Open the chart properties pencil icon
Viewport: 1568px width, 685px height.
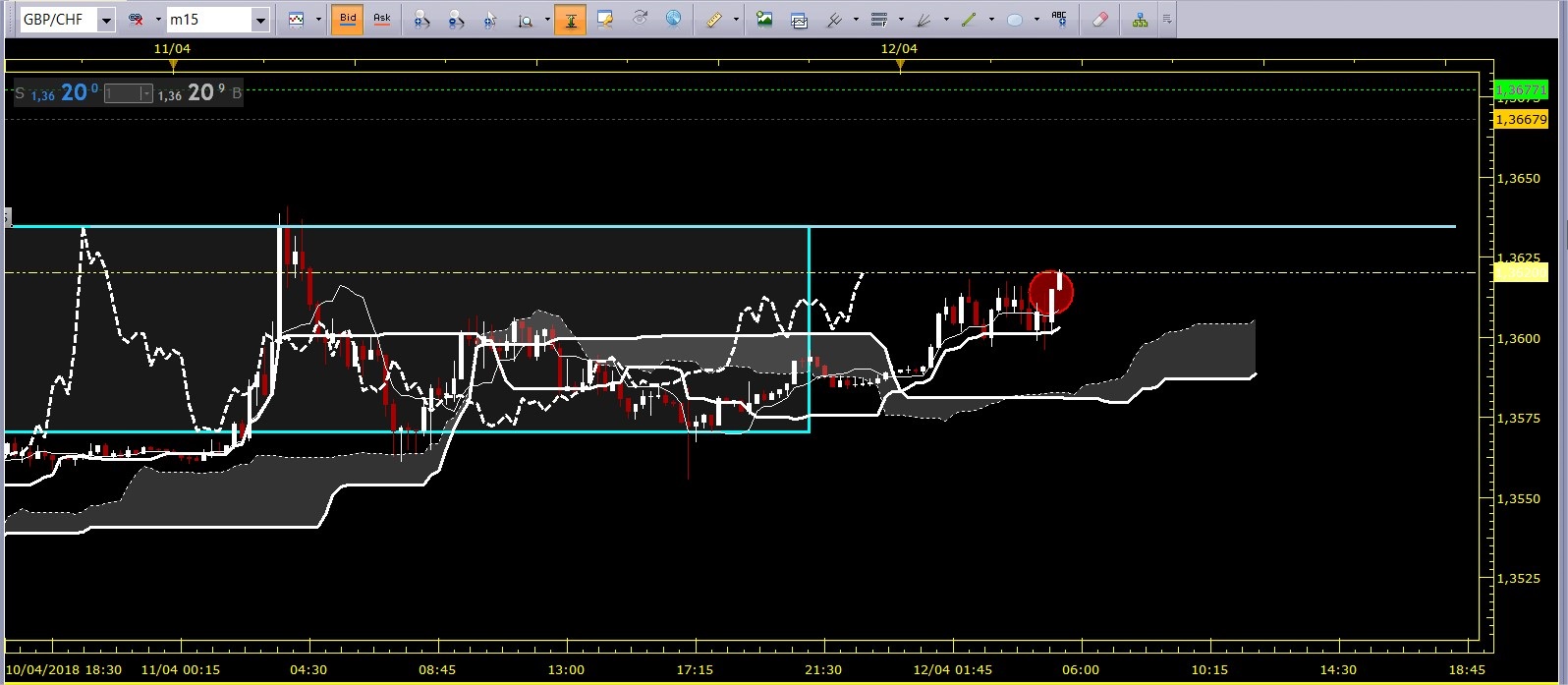(605, 19)
